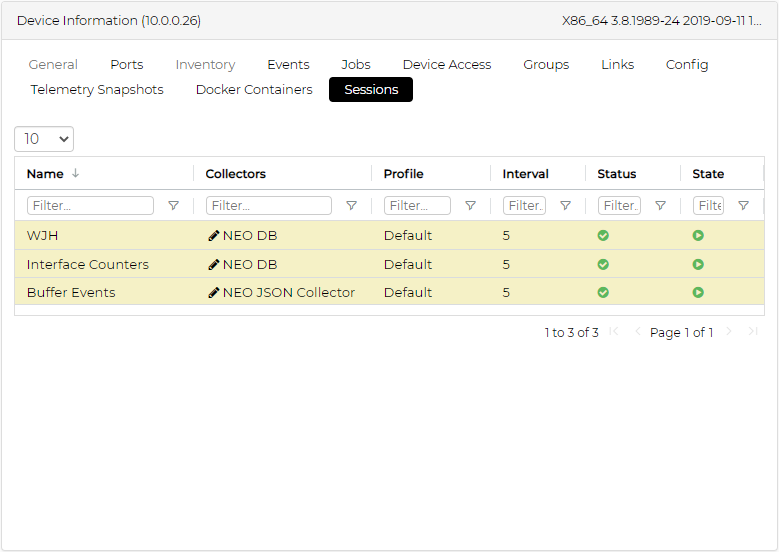Select the Device Access tab
Viewport: 779px width, 552px height.
[x=447, y=65]
